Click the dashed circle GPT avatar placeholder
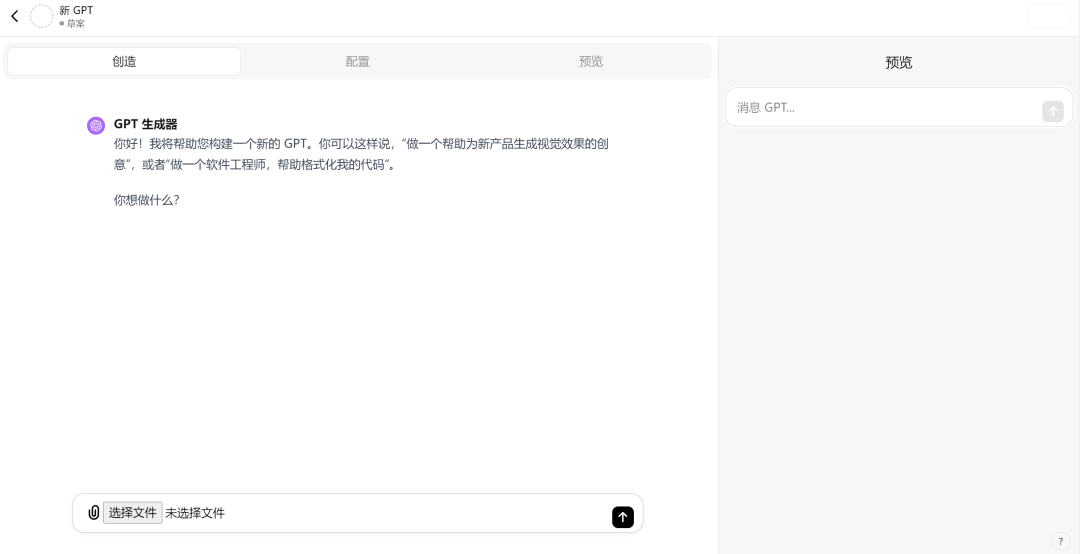 coord(41,16)
